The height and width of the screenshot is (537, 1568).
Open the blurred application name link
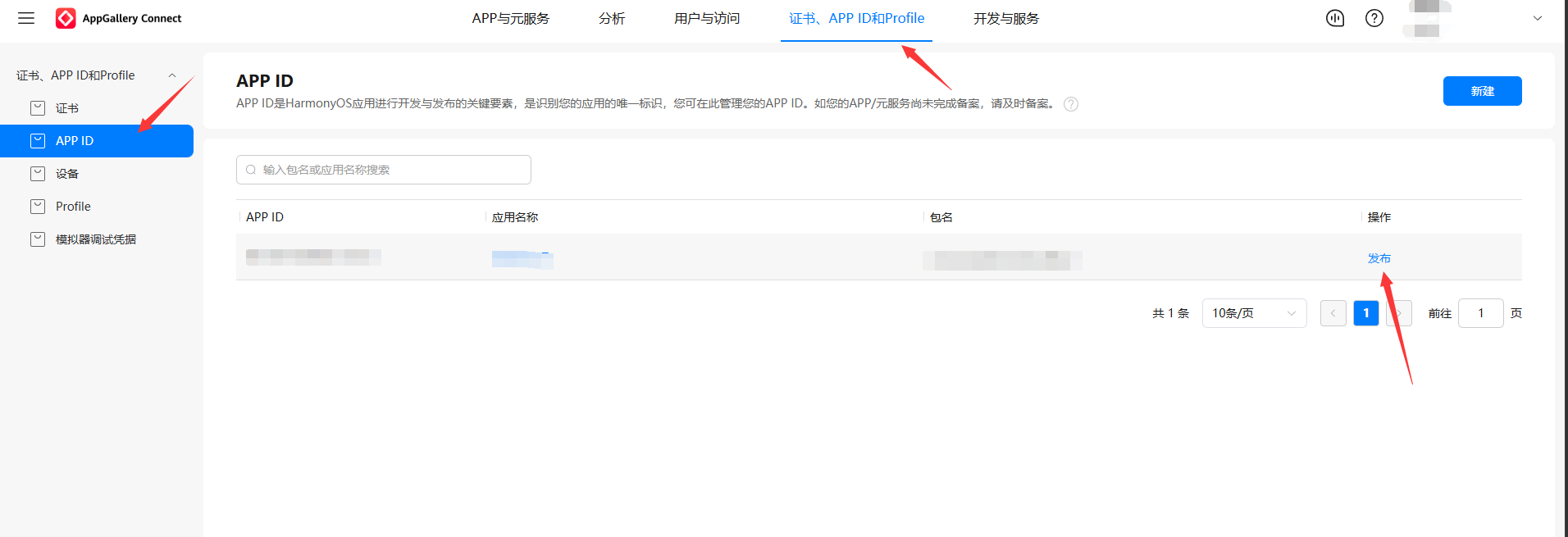click(x=522, y=260)
